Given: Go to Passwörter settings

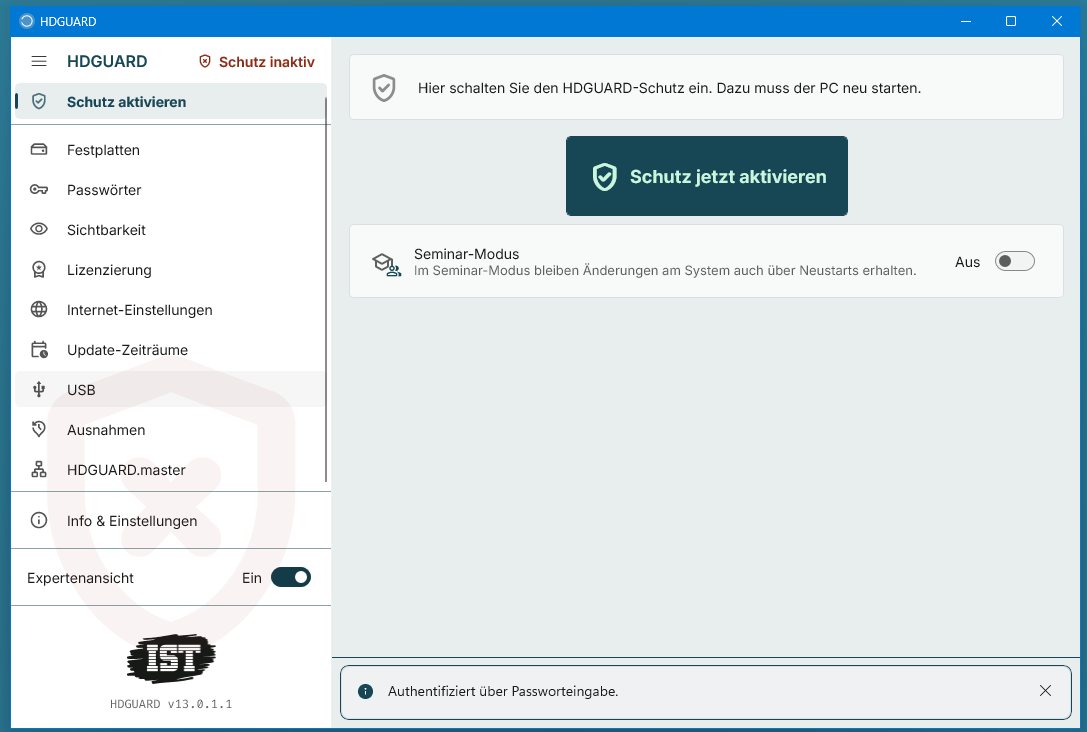Looking at the screenshot, I should (x=171, y=190).
